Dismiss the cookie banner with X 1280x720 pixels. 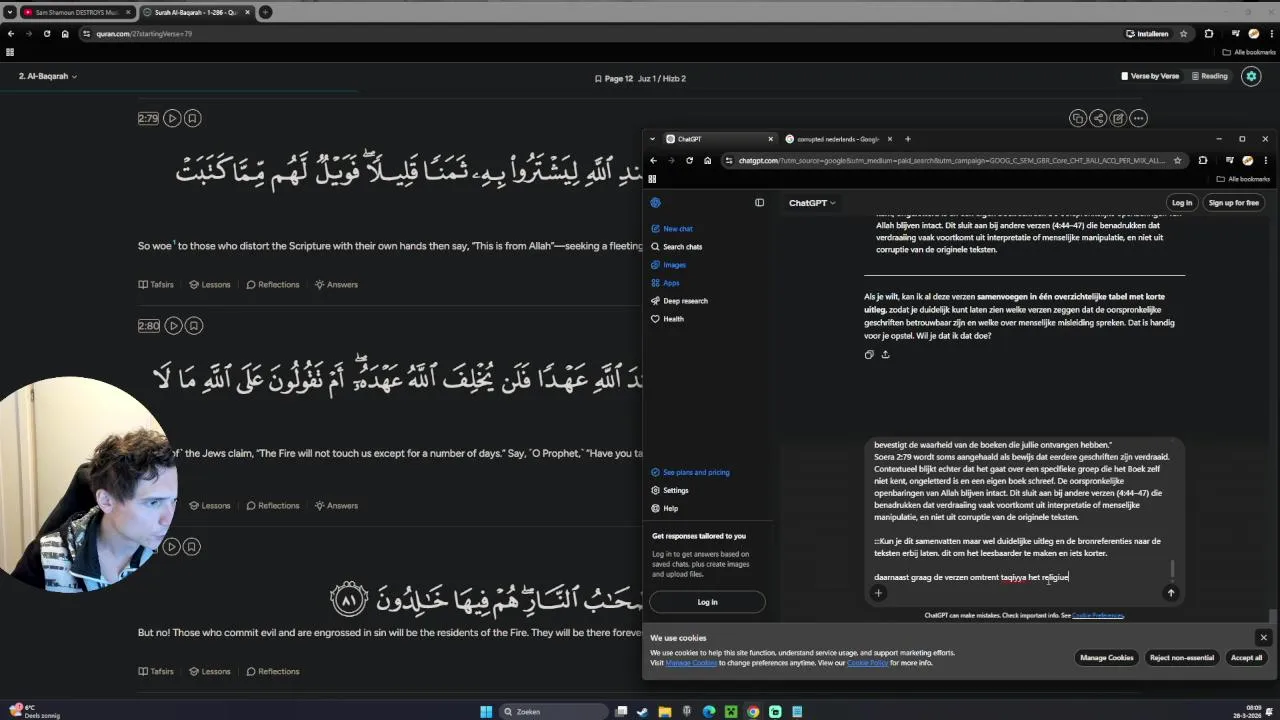(1263, 638)
